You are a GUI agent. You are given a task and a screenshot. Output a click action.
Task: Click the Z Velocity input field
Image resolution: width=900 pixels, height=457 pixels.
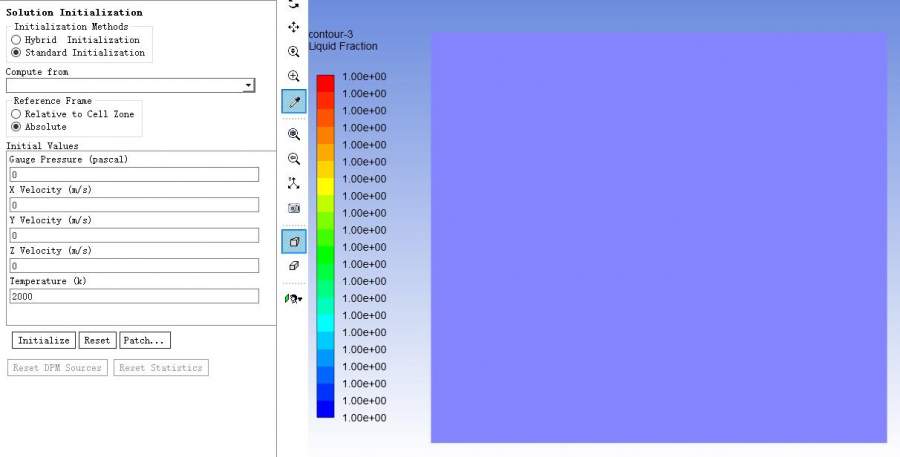click(x=134, y=266)
